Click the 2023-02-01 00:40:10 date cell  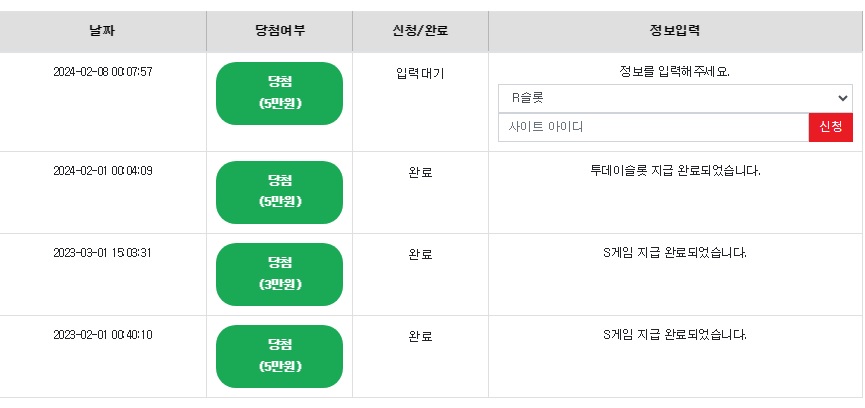(103, 335)
